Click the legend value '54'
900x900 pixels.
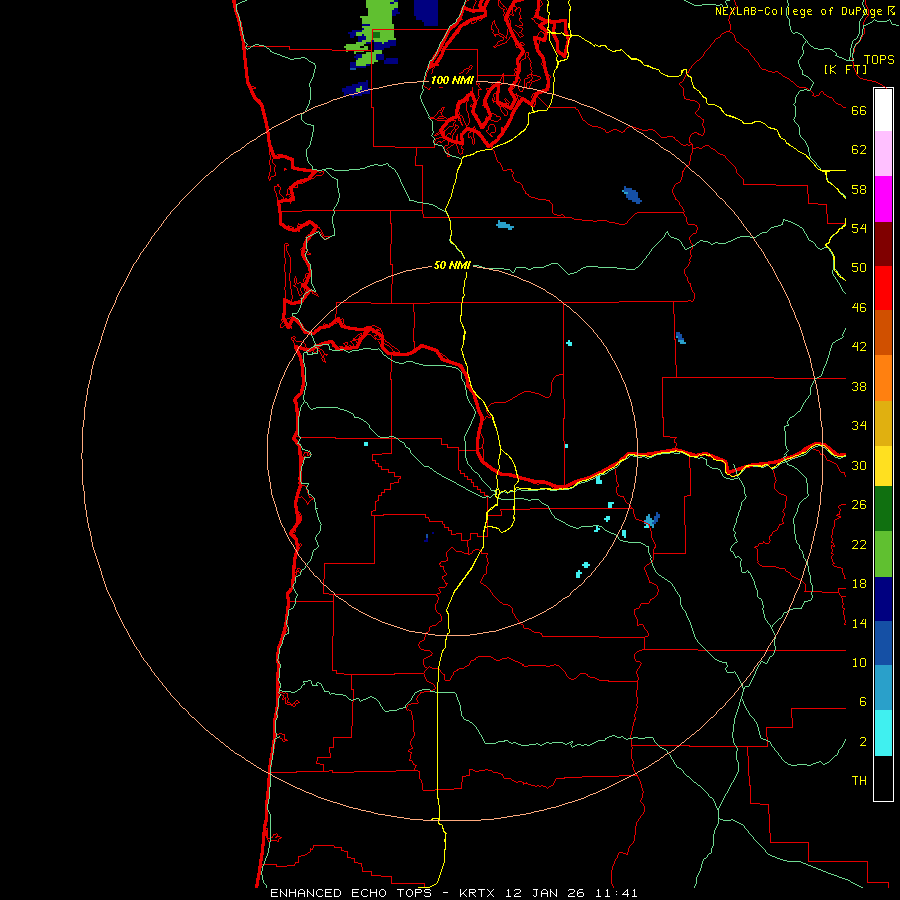(x=859, y=228)
